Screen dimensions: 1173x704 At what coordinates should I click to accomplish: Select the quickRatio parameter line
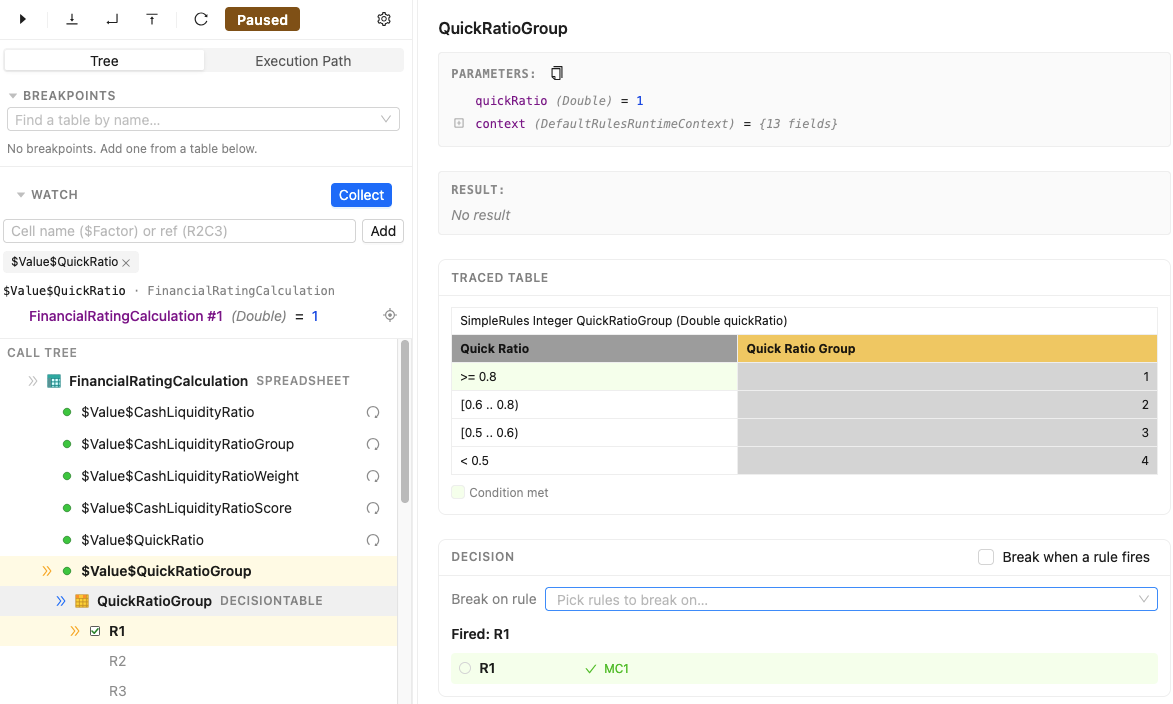click(x=559, y=101)
